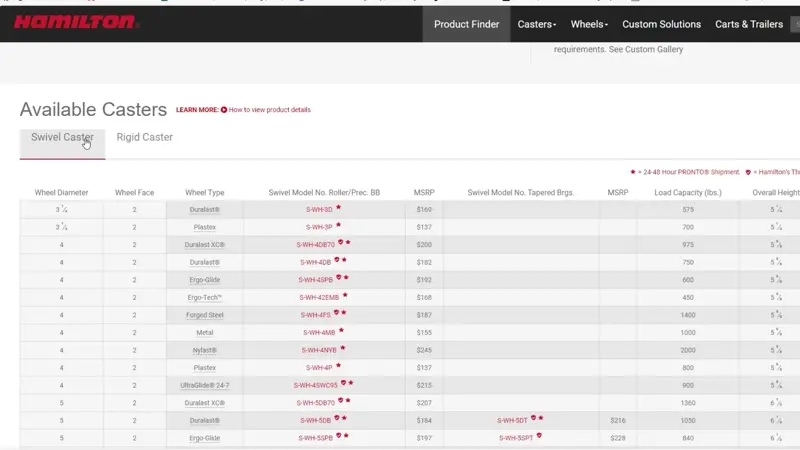Open model S-WH-42EMB link
Image resolution: width=800 pixels, height=450 pixels.
(319, 297)
